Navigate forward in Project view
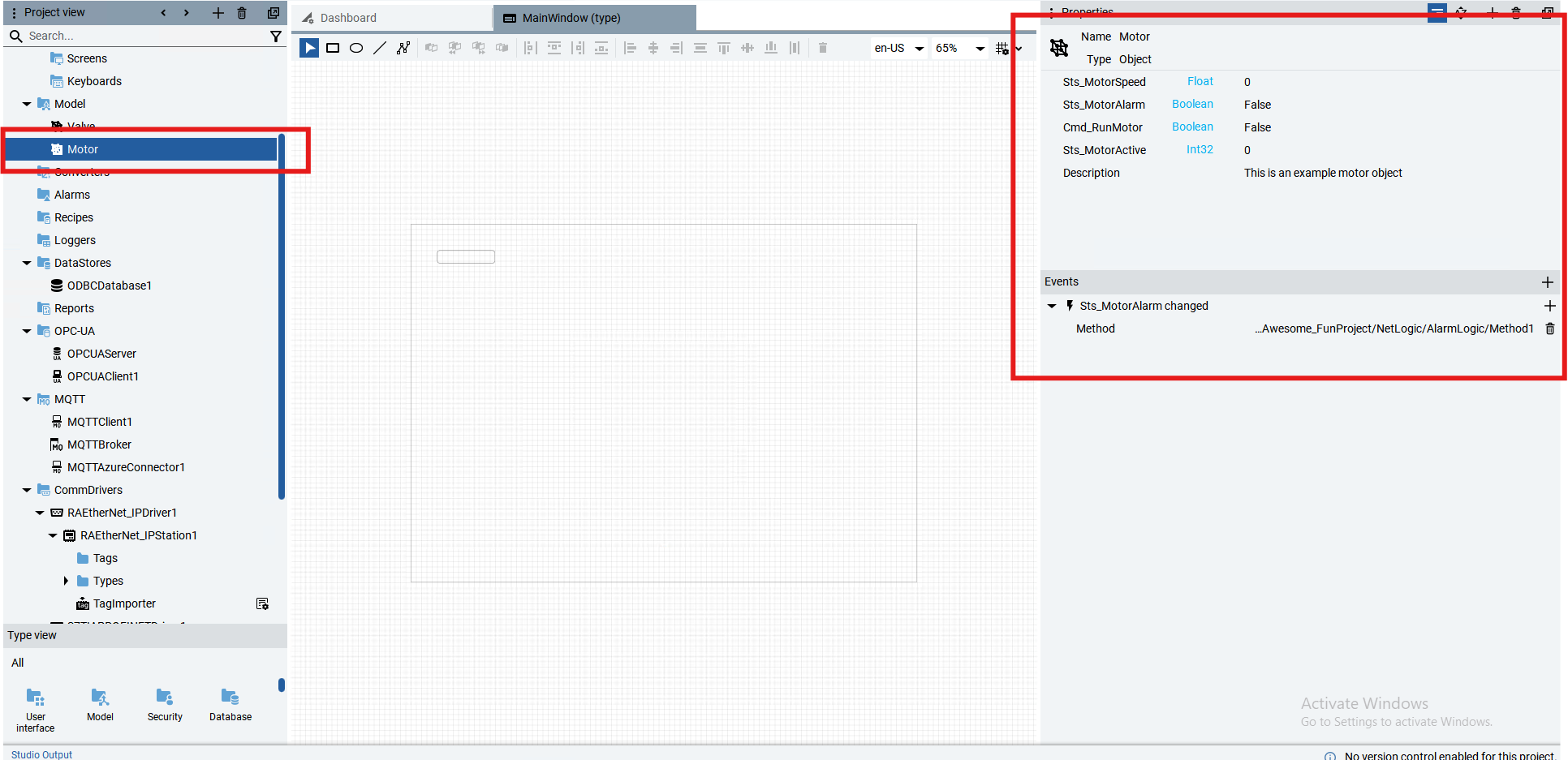Viewport: 1568px width, 760px height. 187,12
